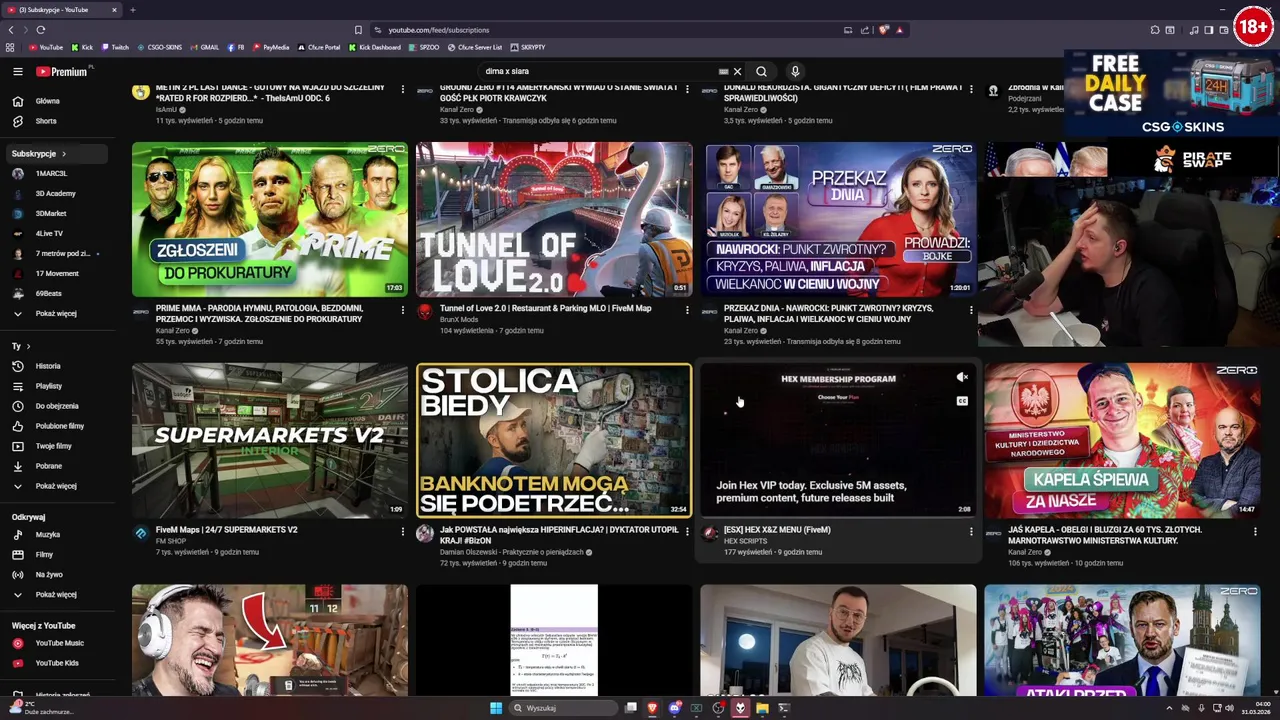Open options menu for HEX X&Z MENU video
The height and width of the screenshot is (720, 1280).
tap(971, 531)
